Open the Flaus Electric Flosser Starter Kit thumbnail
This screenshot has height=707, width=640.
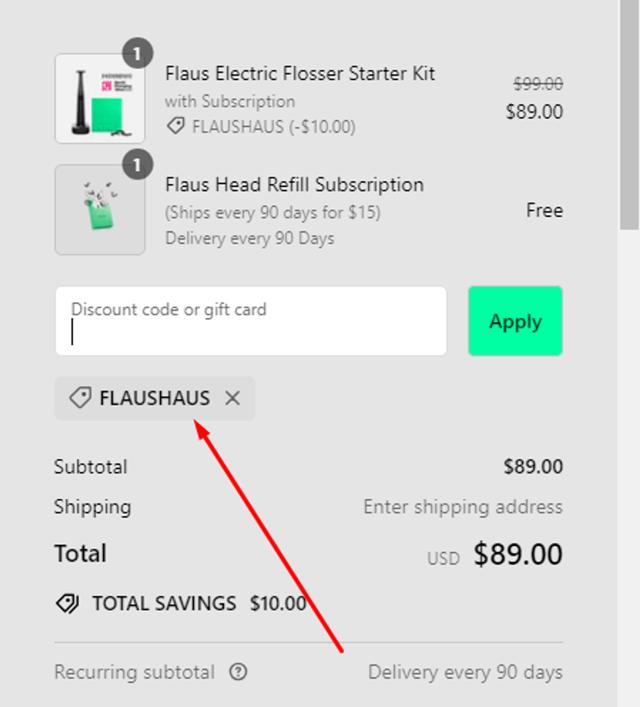(100, 99)
